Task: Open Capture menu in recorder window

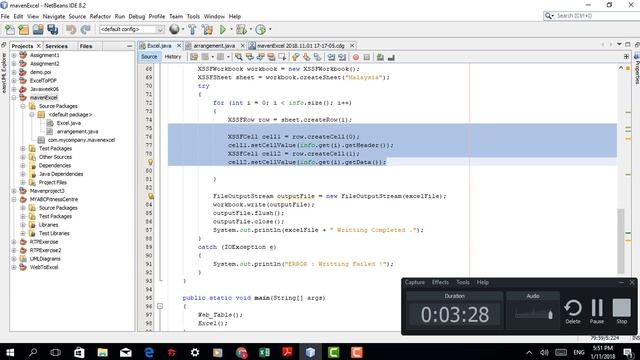Action: [415, 282]
